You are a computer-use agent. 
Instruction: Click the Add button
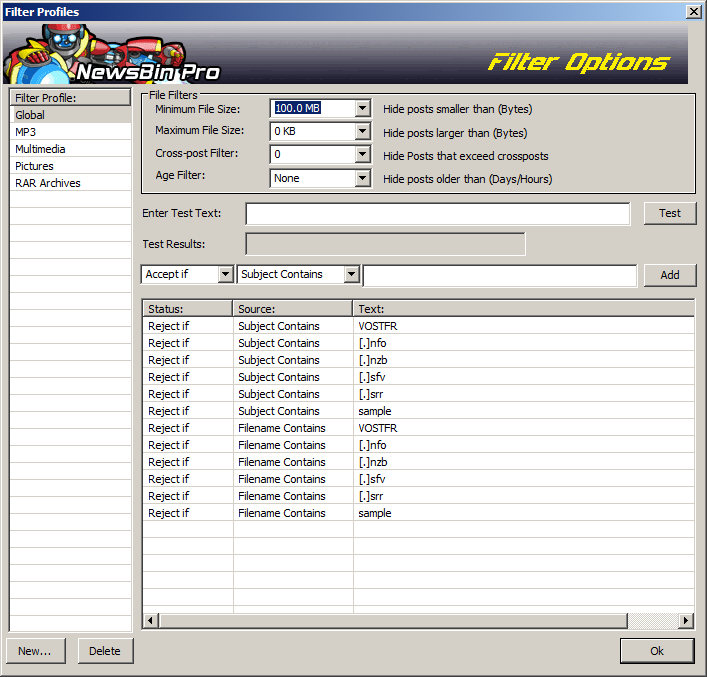[670, 275]
